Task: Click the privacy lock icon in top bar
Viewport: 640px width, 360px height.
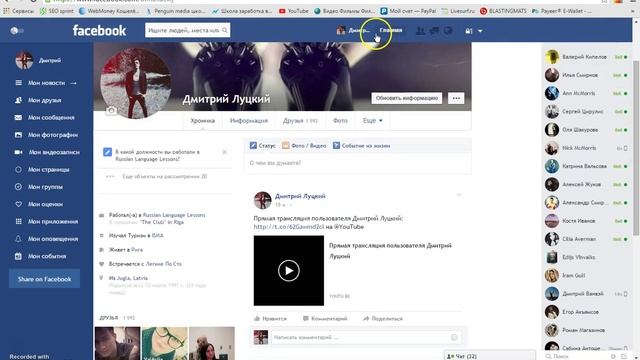Action: tap(469, 31)
